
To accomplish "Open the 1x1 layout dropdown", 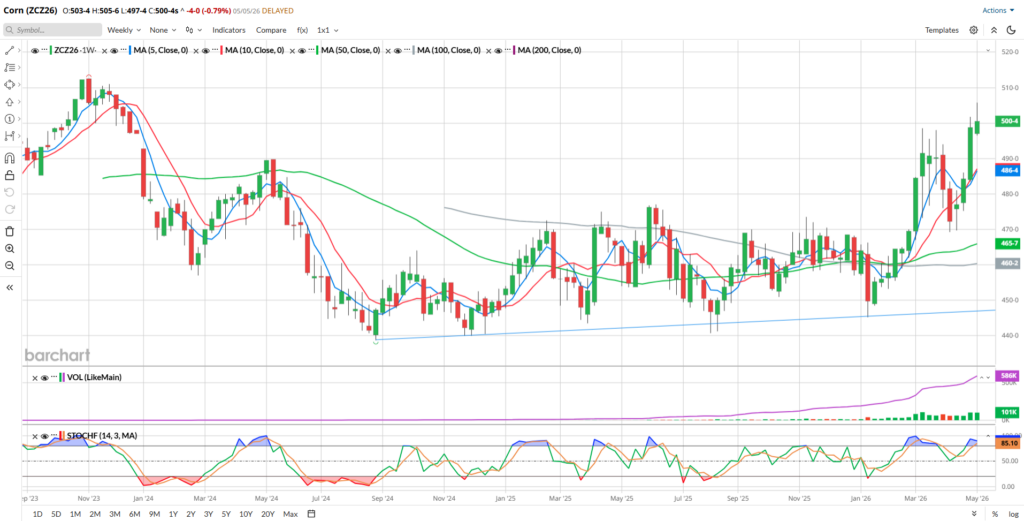I will tap(327, 30).
